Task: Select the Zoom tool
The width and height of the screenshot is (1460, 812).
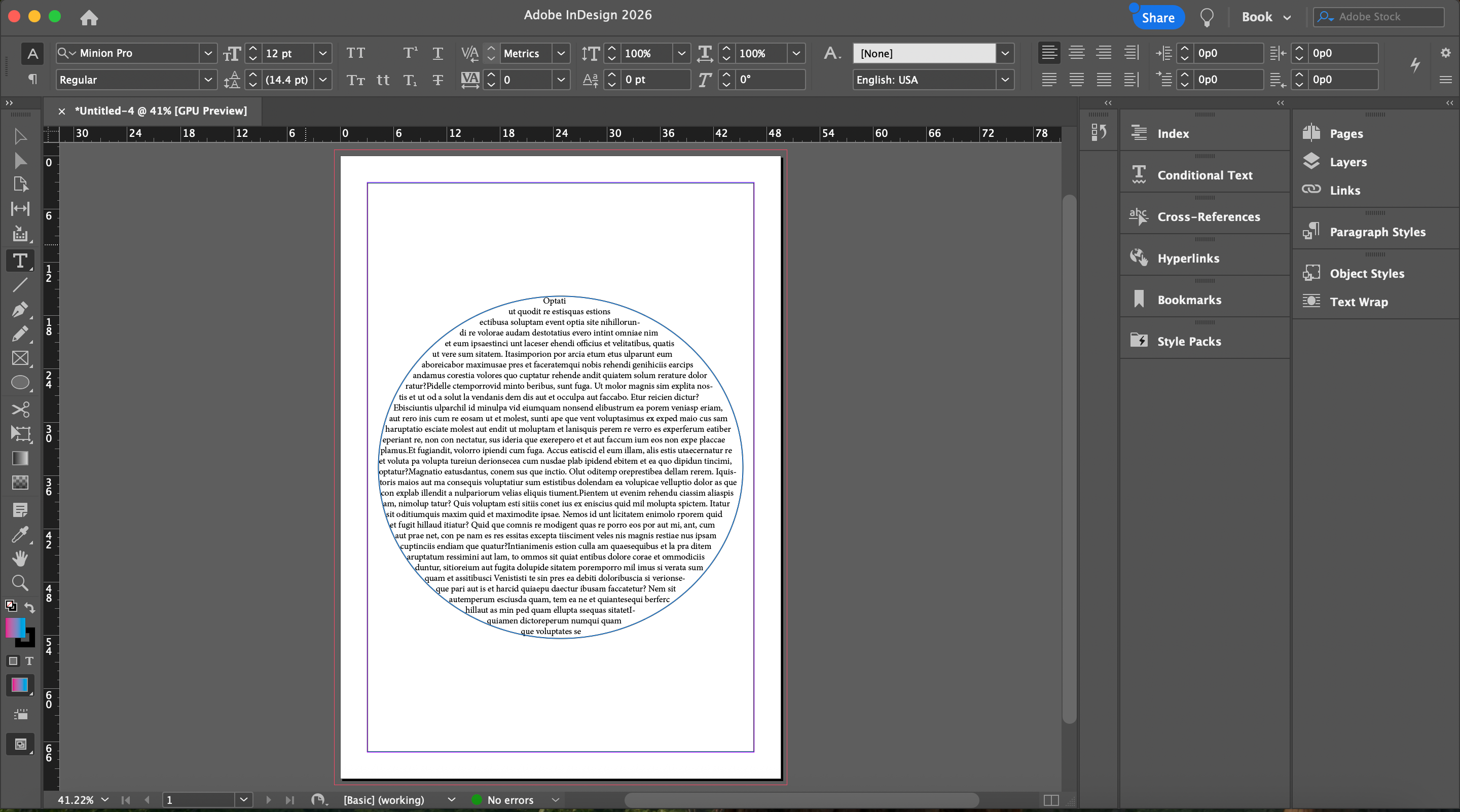Action: pyautogui.click(x=20, y=582)
